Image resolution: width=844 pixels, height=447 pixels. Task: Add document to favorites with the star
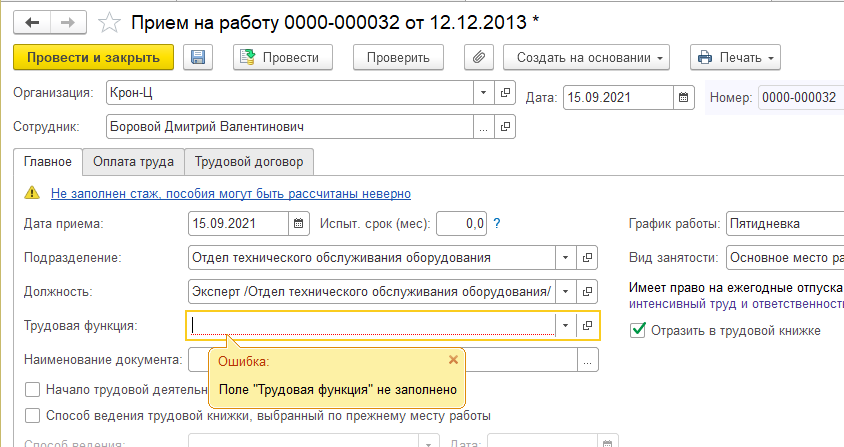tap(109, 23)
